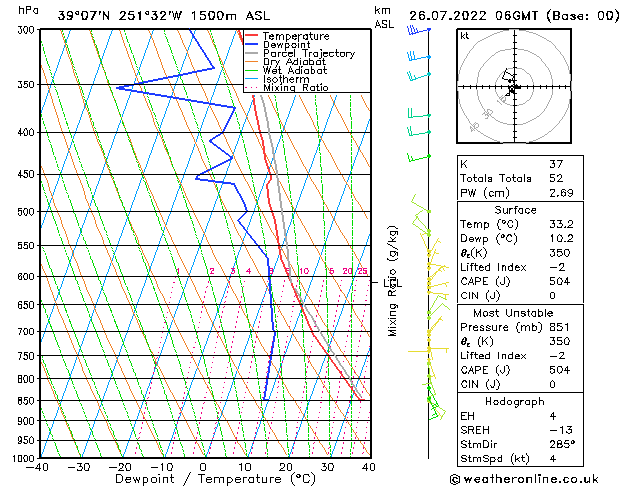629x486 pixels.
Task: Click the StmDir value 285°
Action: [x=562, y=445]
